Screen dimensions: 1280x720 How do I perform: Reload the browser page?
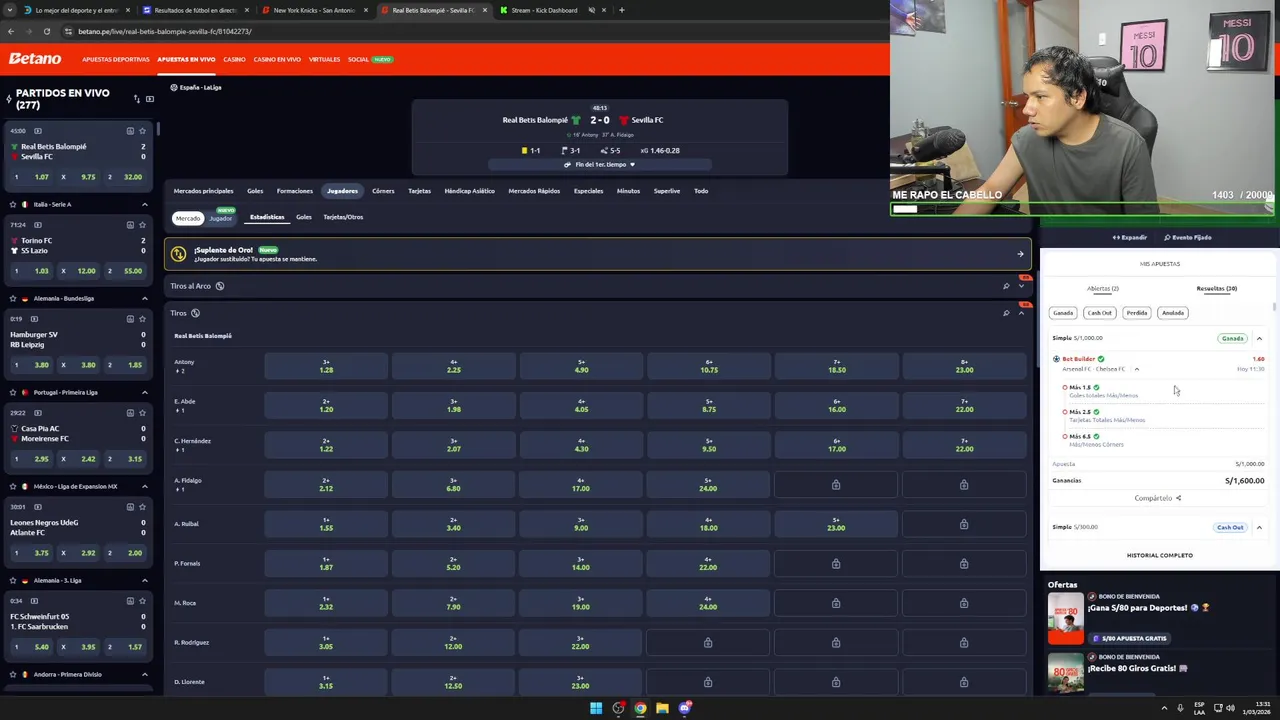pos(46,31)
